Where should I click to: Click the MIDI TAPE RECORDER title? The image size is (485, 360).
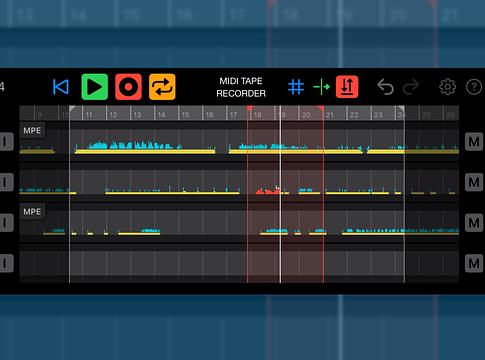coord(241,87)
